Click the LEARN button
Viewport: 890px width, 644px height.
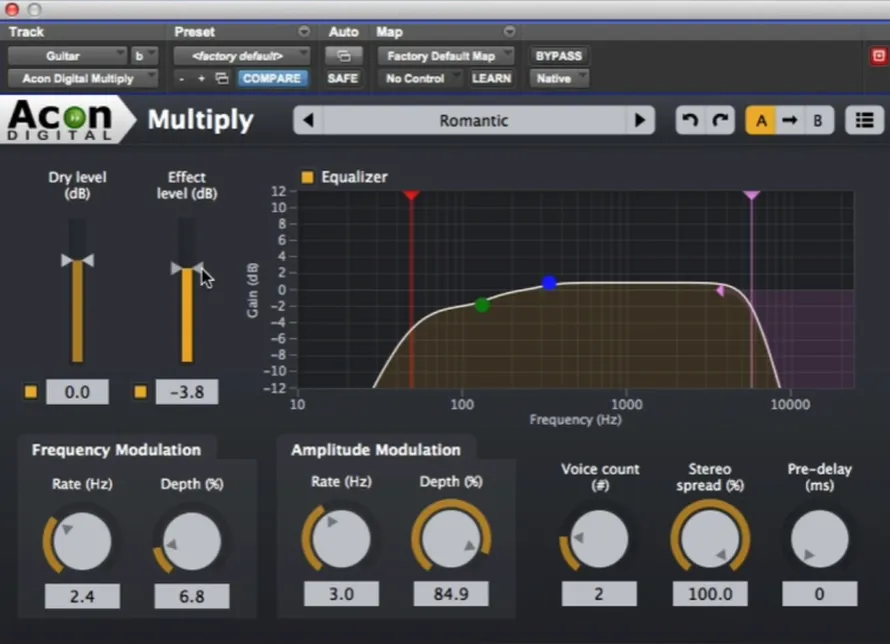point(492,78)
